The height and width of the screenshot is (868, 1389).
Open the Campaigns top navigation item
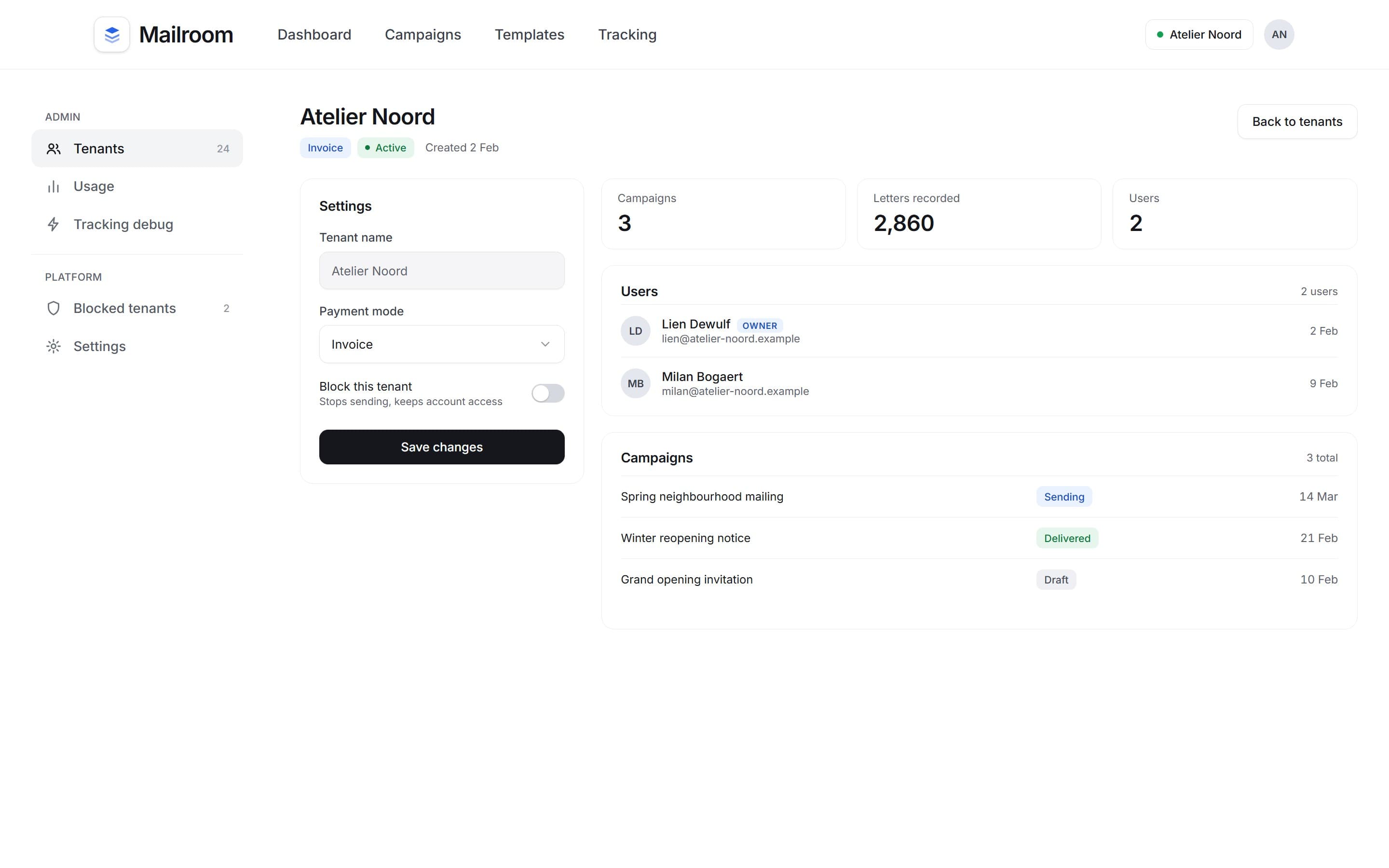point(422,34)
